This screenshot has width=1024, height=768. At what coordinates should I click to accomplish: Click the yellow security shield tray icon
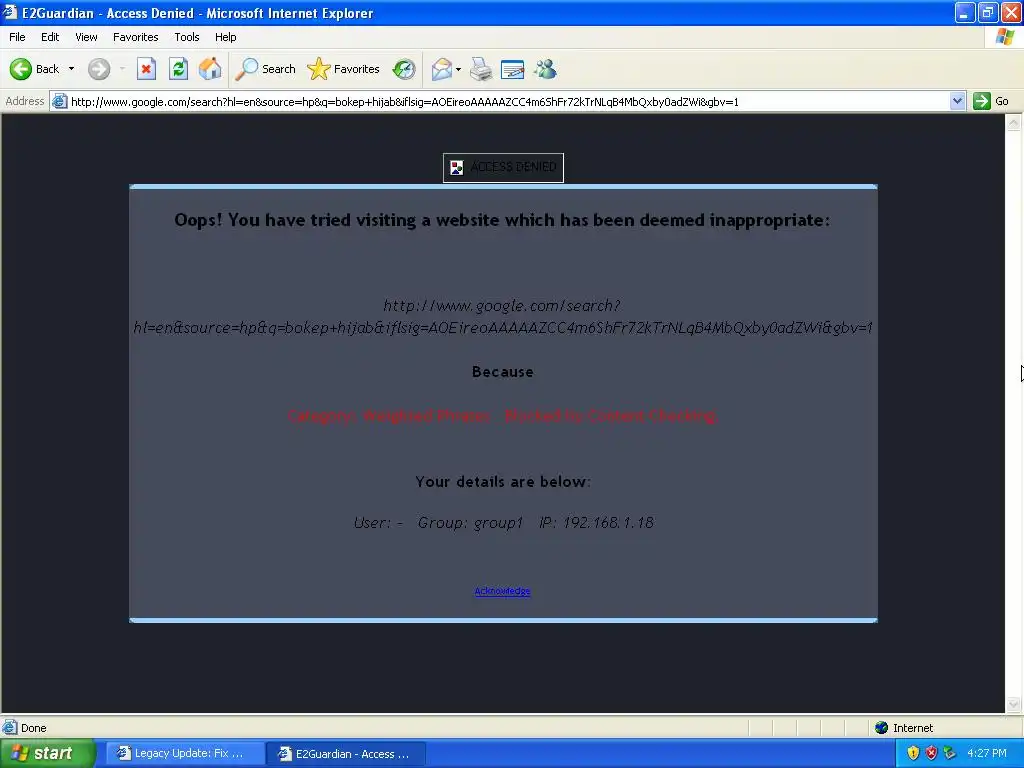coord(913,754)
